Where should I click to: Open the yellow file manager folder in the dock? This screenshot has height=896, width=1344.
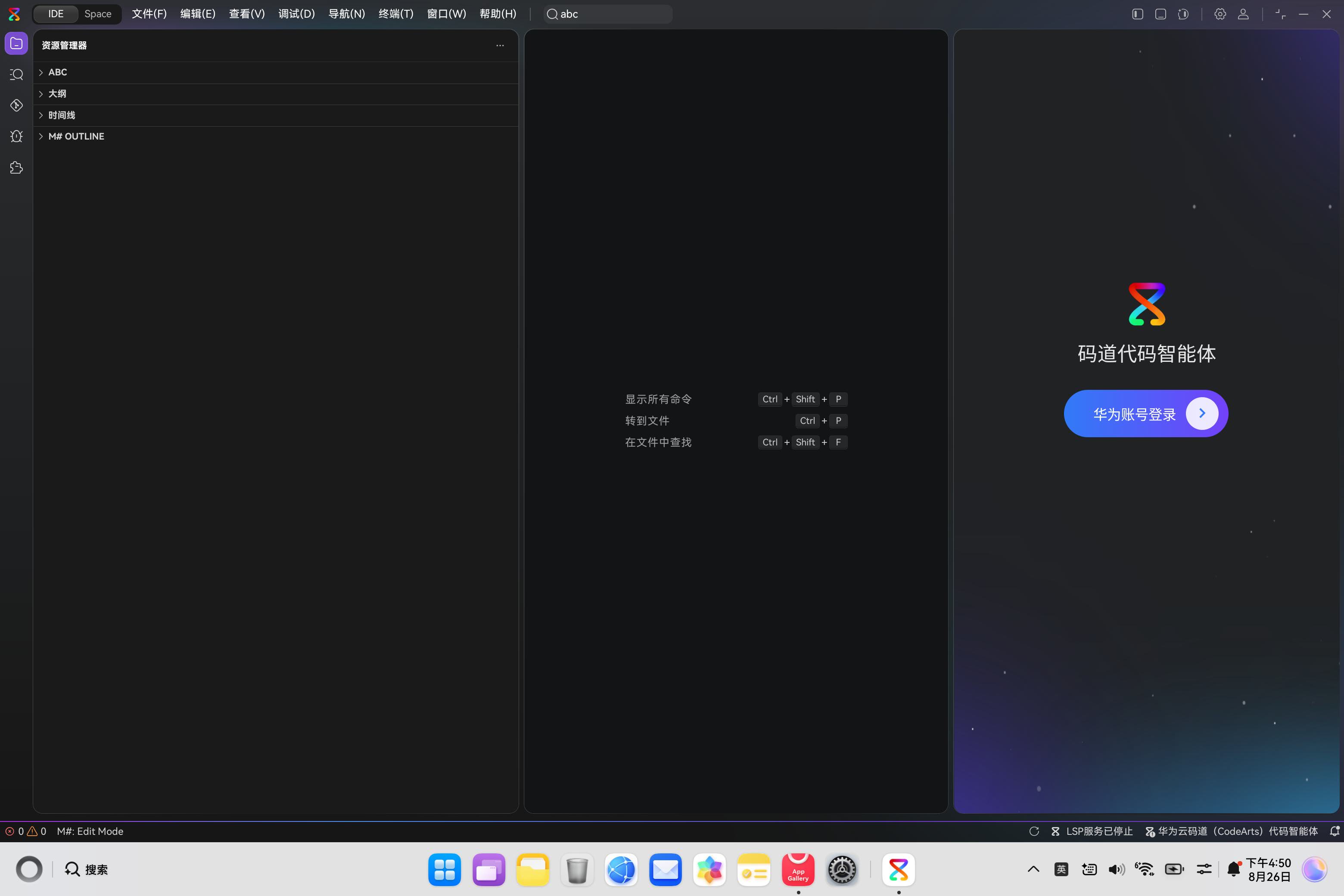[533, 870]
